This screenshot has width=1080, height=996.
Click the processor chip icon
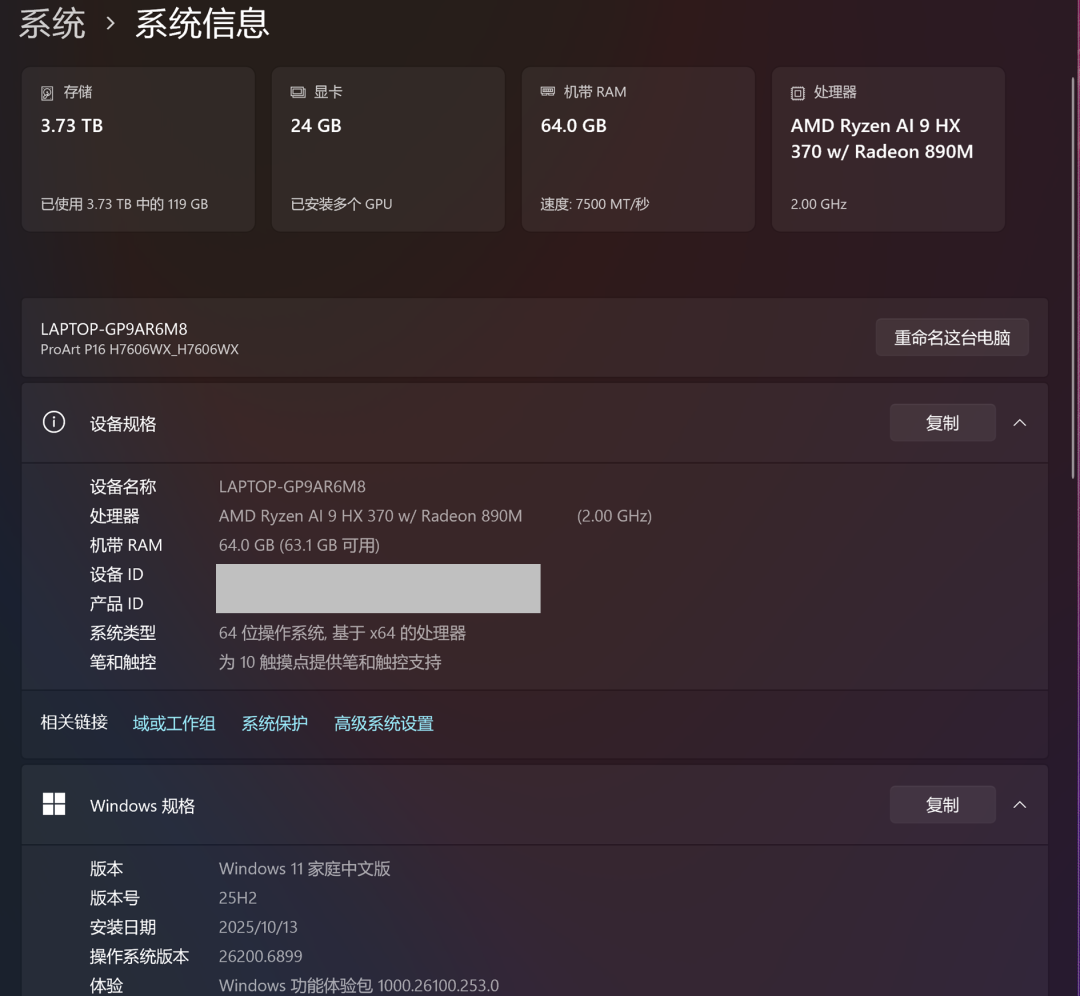798,93
